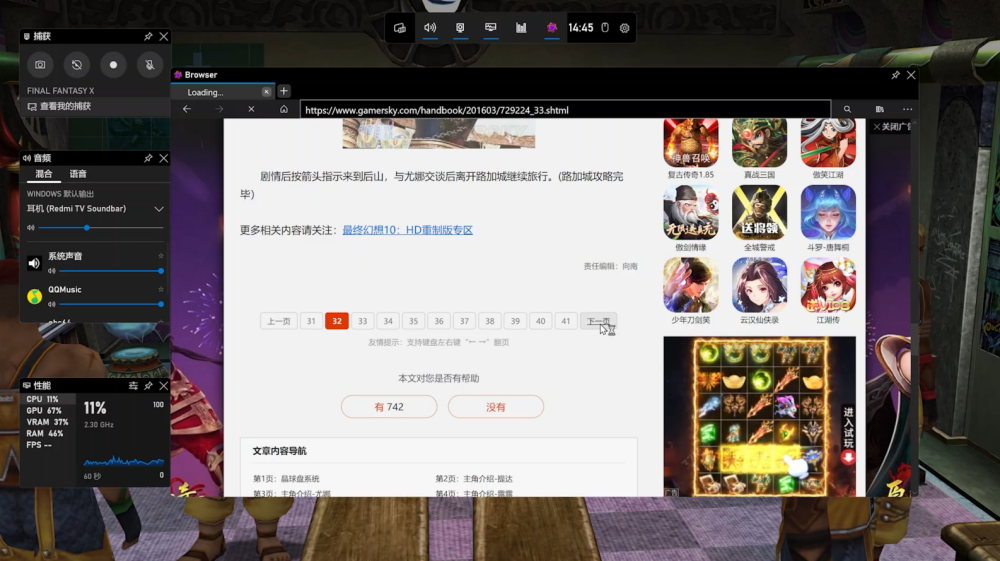Toggle click-through mouse icon in Game Bar
Screen dimensions: 1000x561
[x=605, y=28]
